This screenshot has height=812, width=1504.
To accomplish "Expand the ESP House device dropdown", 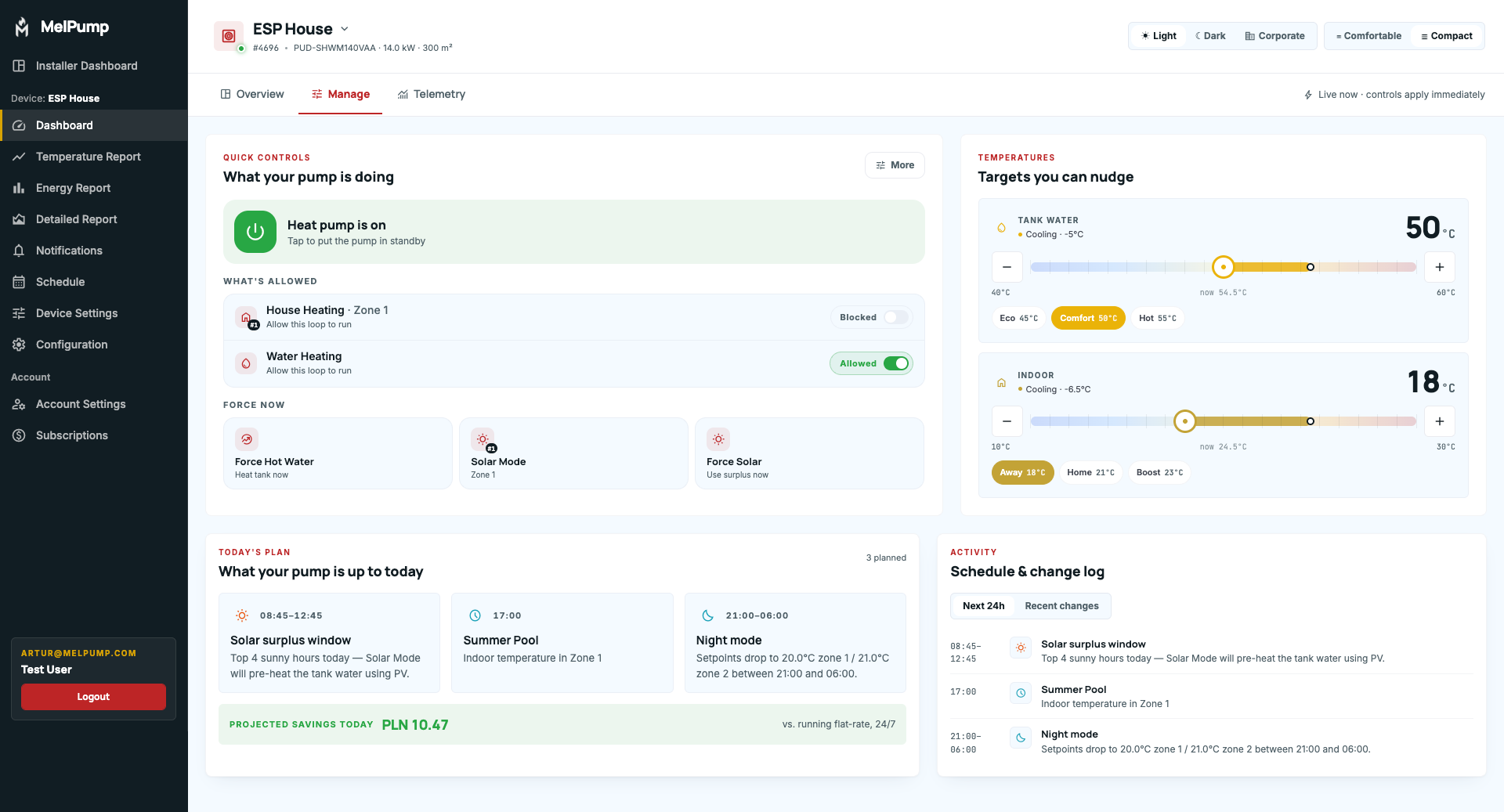I will [345, 29].
